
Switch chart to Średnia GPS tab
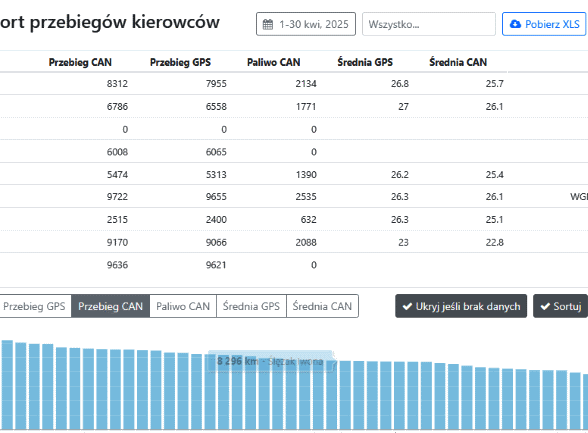pyautogui.click(x=251, y=306)
